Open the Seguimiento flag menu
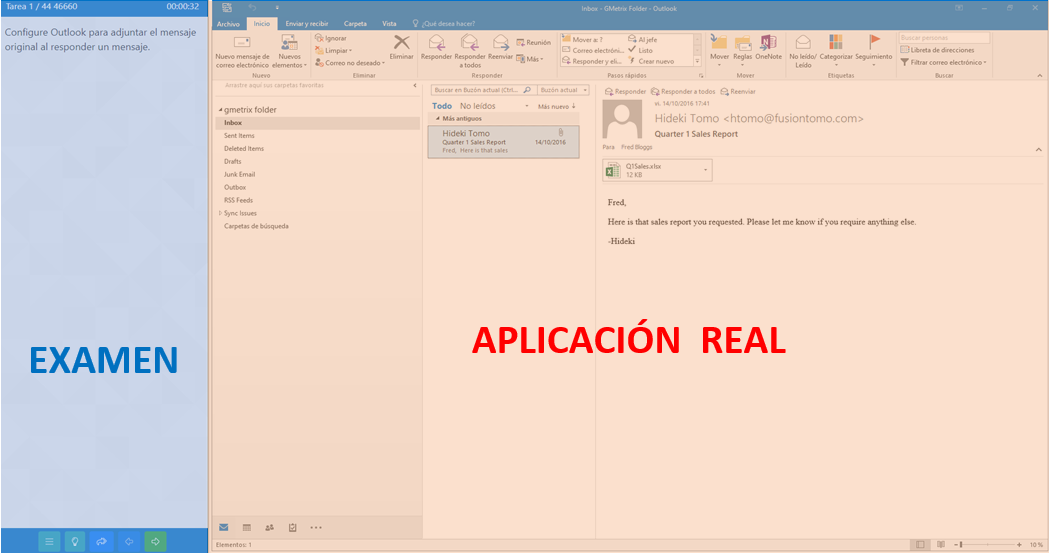Image resolution: width=1049 pixels, height=553 pixels. point(874,49)
